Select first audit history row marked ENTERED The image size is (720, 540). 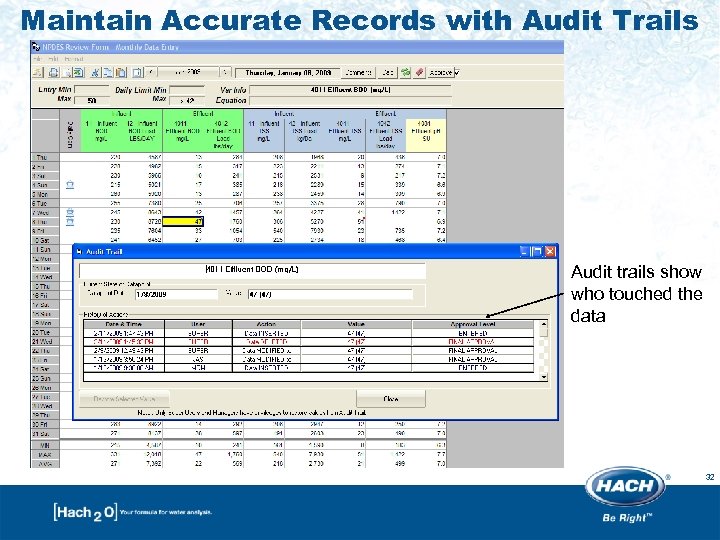(x=309, y=333)
